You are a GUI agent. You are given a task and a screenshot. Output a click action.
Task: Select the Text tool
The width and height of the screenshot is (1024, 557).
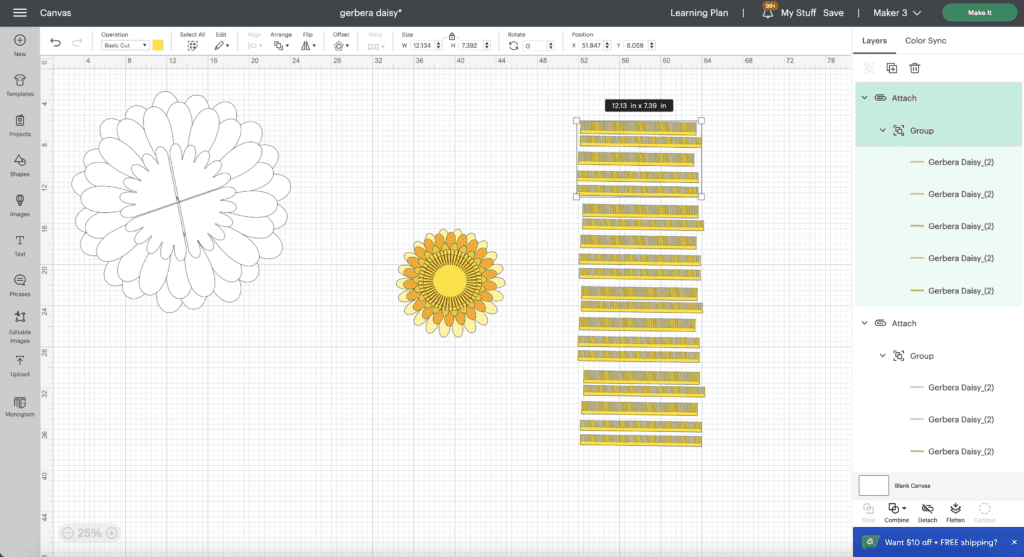(x=20, y=246)
